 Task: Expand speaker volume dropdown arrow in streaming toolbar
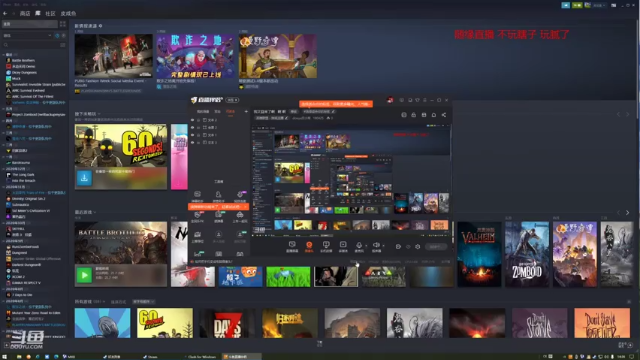(383, 246)
